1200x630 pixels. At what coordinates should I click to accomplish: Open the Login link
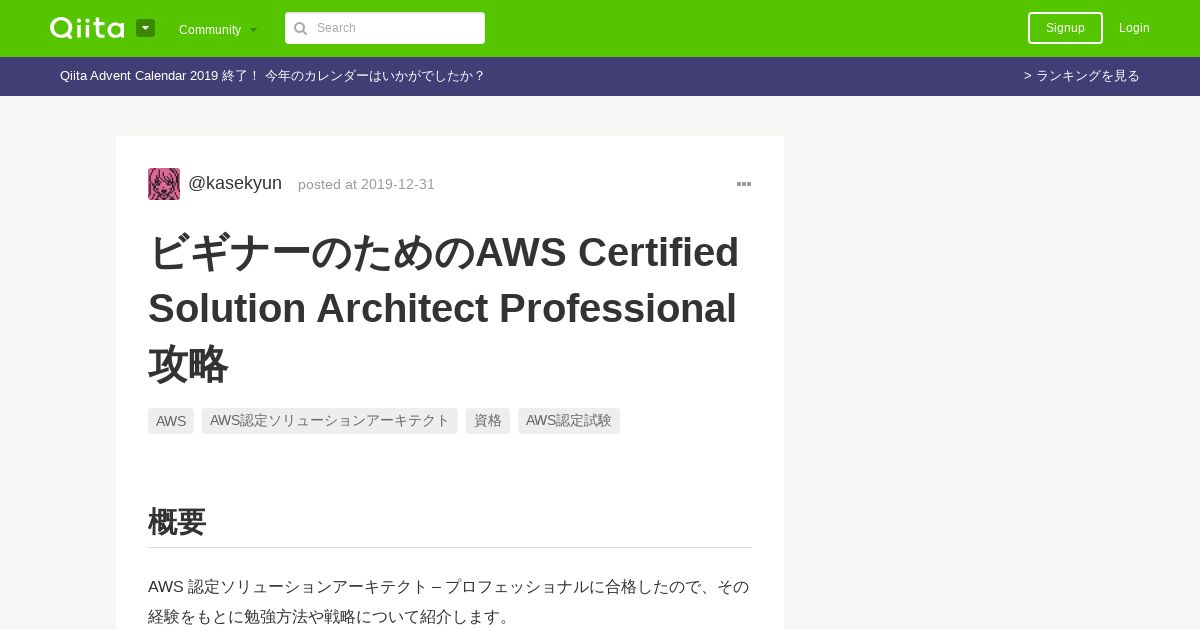click(1134, 28)
